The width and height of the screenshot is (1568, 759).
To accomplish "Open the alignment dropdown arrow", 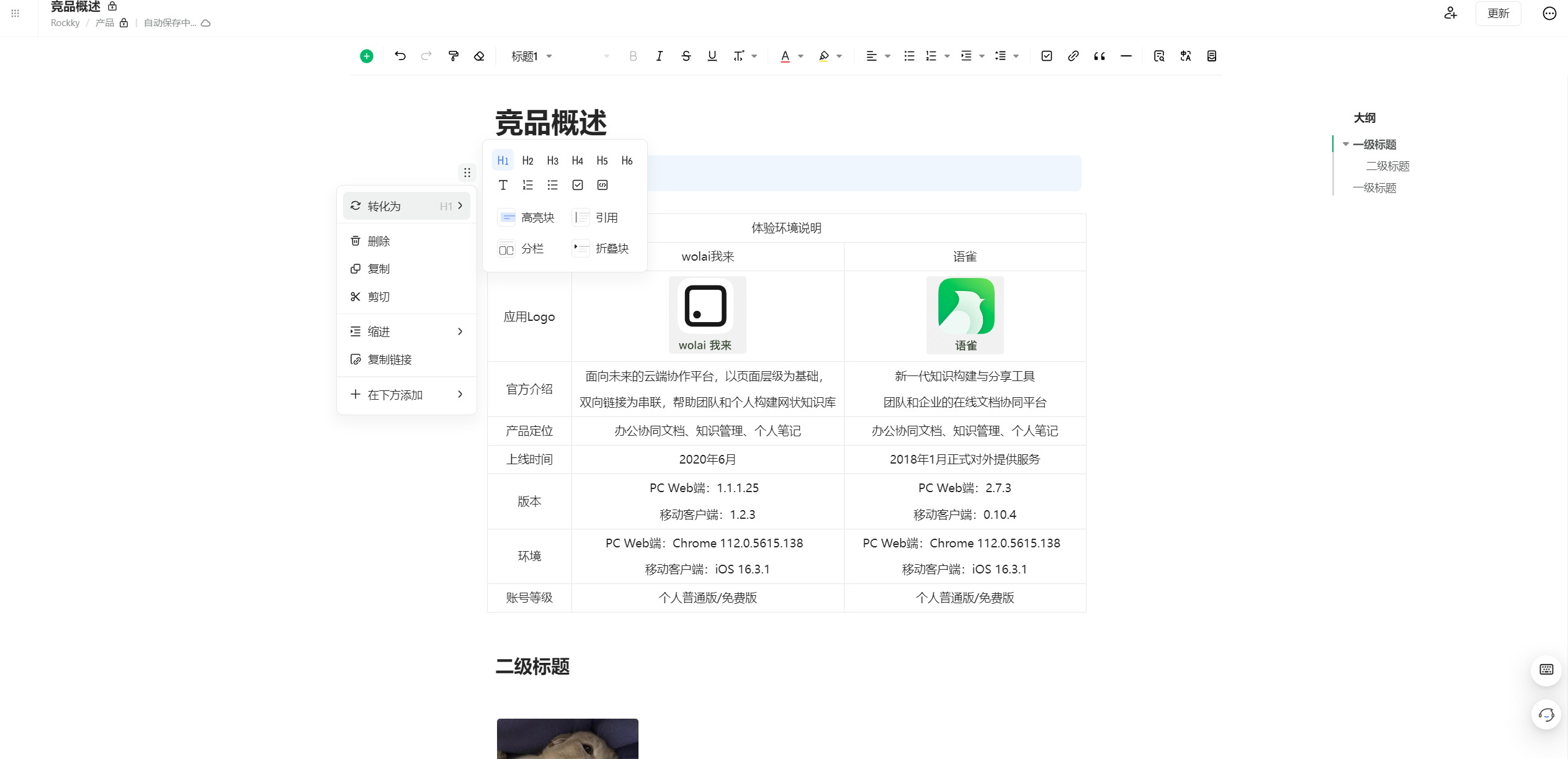I will point(887,56).
